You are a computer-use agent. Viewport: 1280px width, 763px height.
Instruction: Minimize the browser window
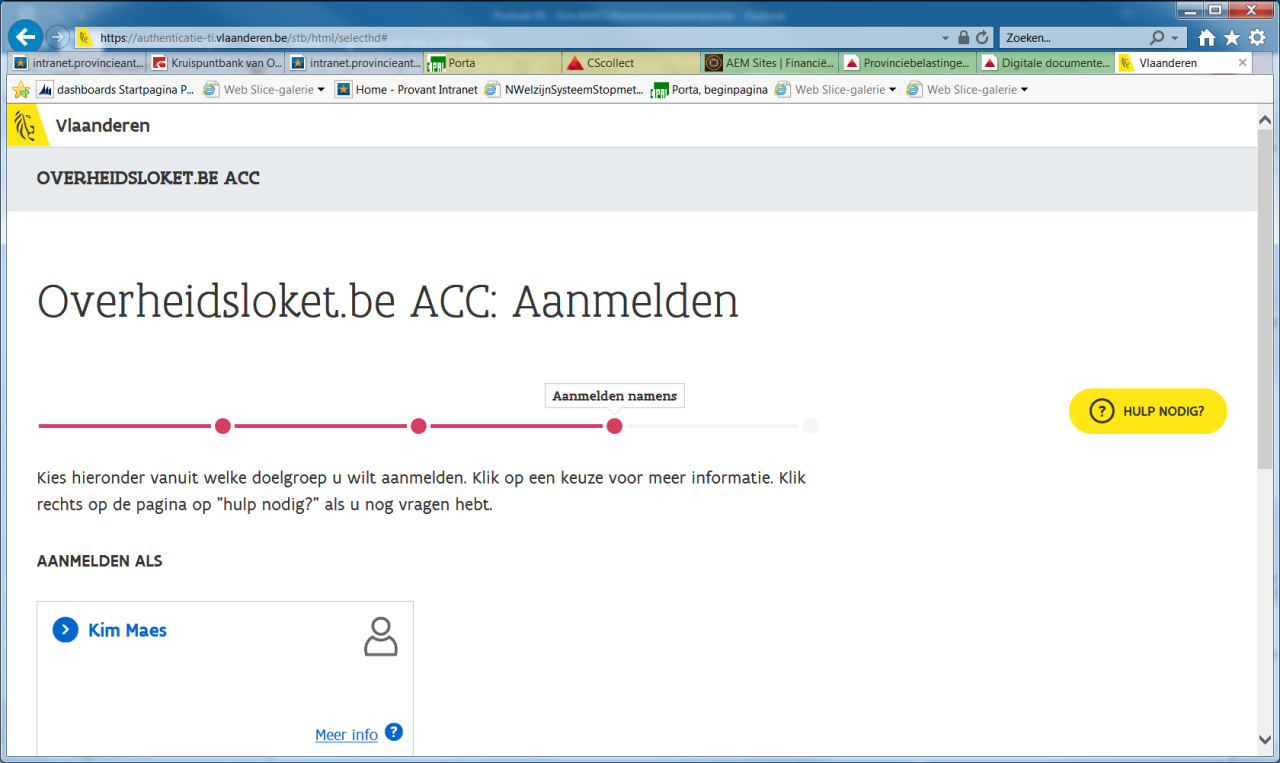[1189, 10]
